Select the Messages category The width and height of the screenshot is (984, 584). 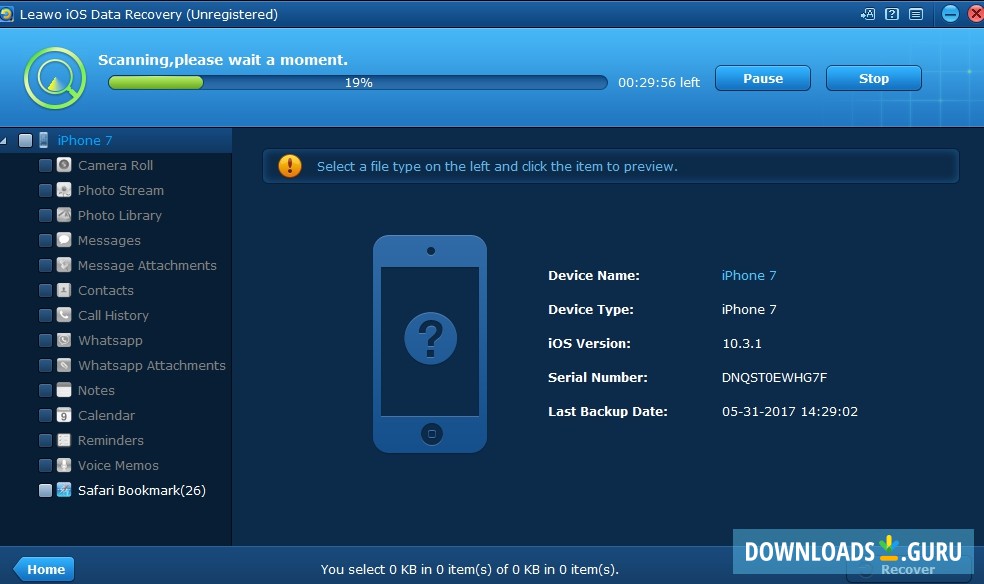tap(109, 240)
